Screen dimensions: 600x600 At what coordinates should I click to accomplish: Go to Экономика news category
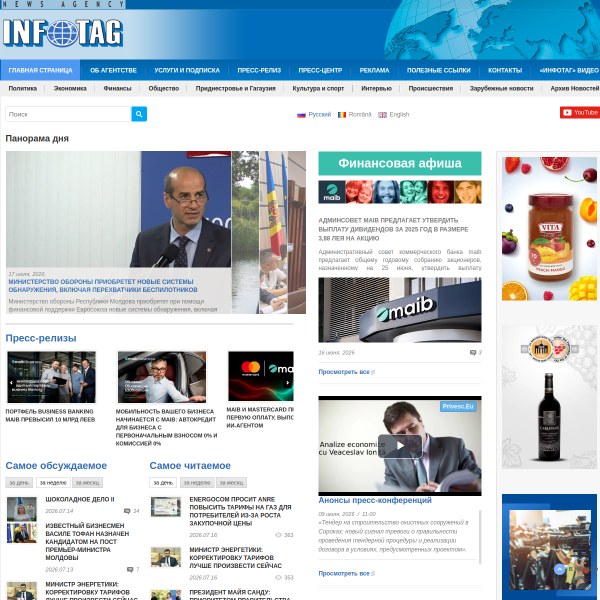(70, 88)
